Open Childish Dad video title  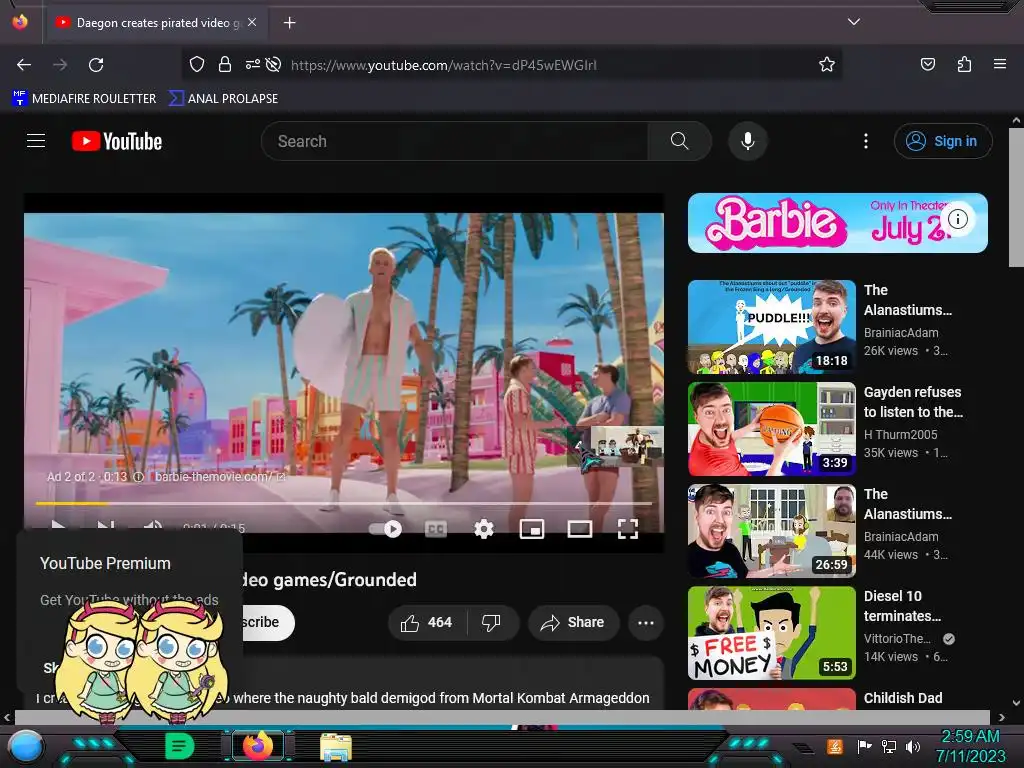click(903, 698)
